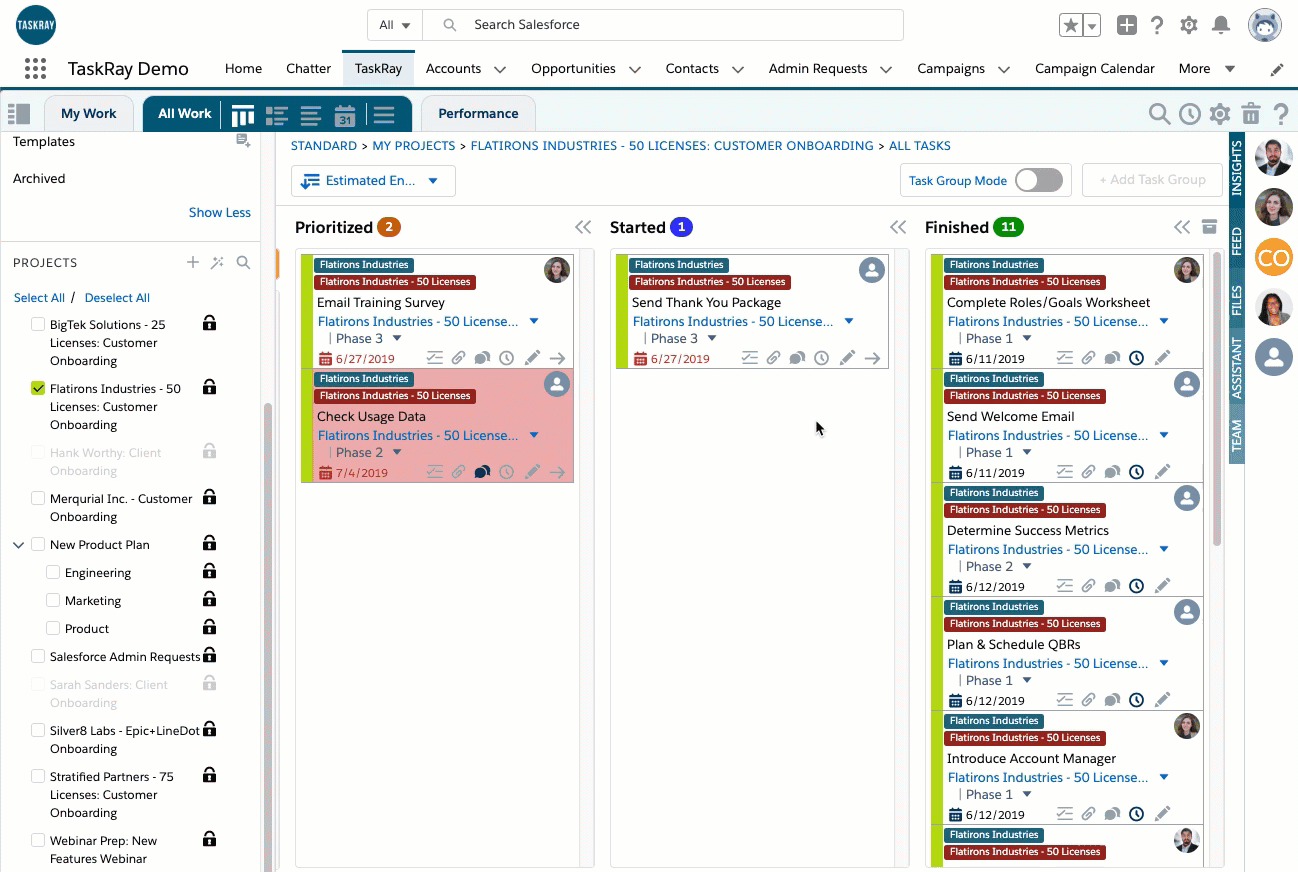Click Deselect All projects link
The image size is (1298, 872).
pos(117,298)
